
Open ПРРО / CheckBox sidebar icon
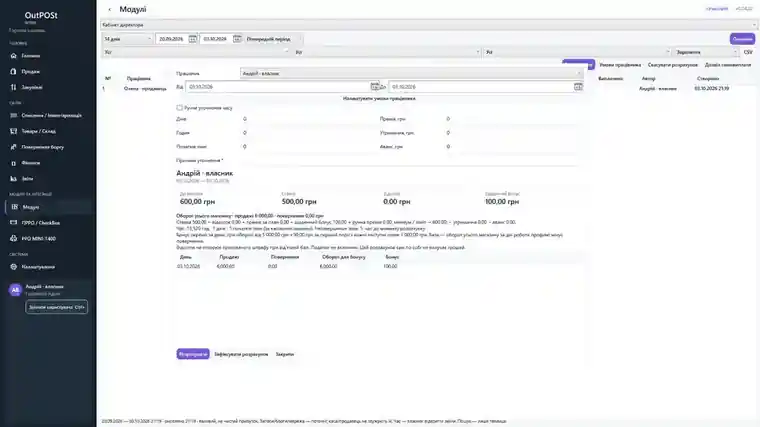pyautogui.click(x=14, y=222)
